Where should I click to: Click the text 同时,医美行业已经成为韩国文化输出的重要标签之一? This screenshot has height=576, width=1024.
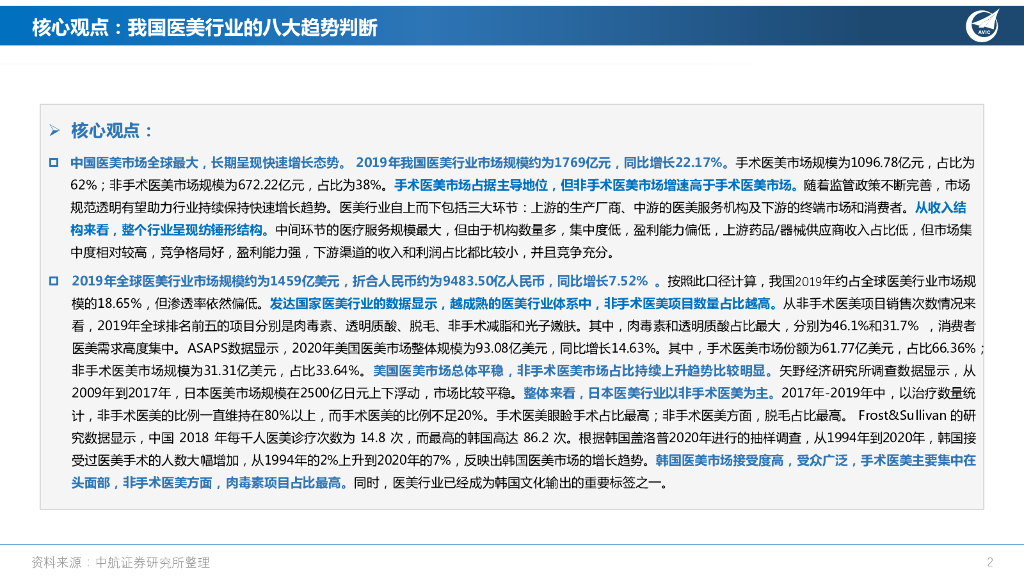click(510, 483)
